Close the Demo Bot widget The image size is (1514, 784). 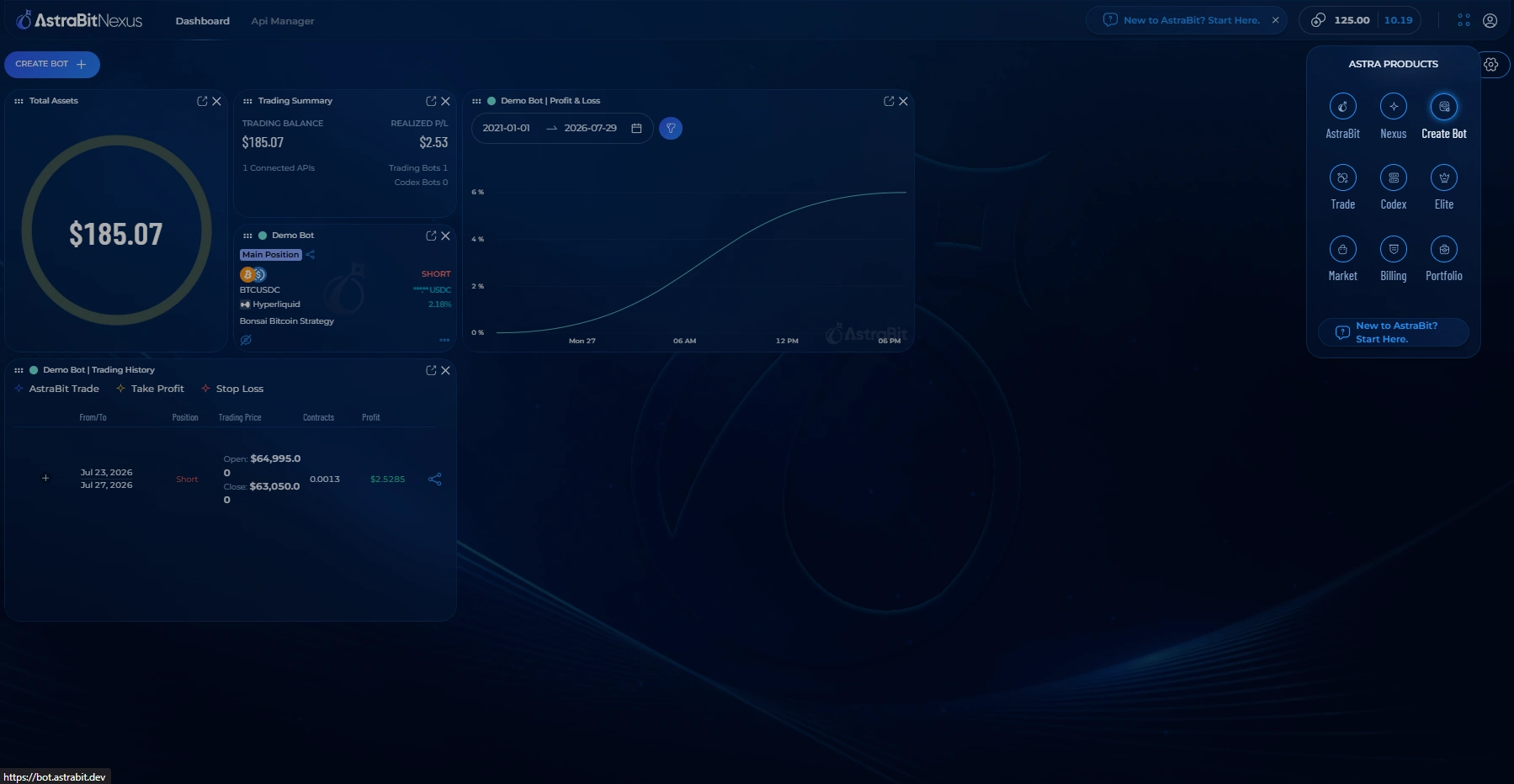pyautogui.click(x=445, y=236)
